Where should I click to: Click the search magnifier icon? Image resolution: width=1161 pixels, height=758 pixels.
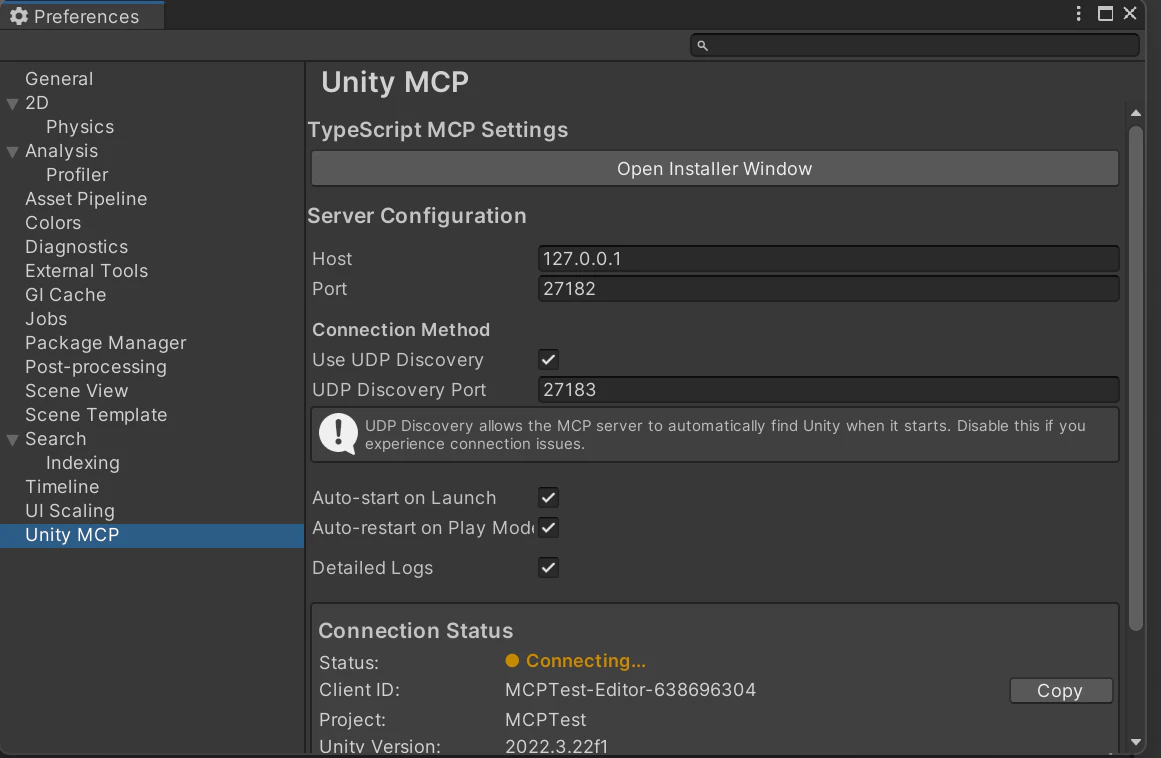[703, 46]
